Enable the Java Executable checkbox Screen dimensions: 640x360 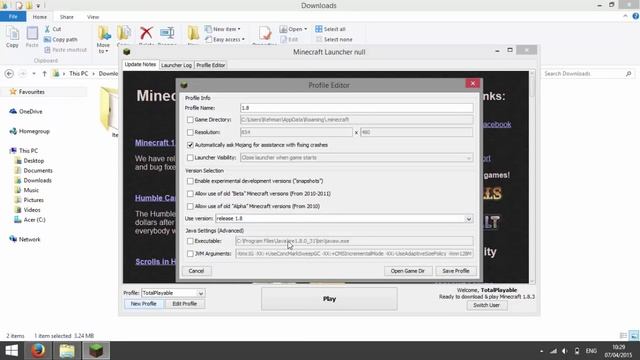pos(190,241)
